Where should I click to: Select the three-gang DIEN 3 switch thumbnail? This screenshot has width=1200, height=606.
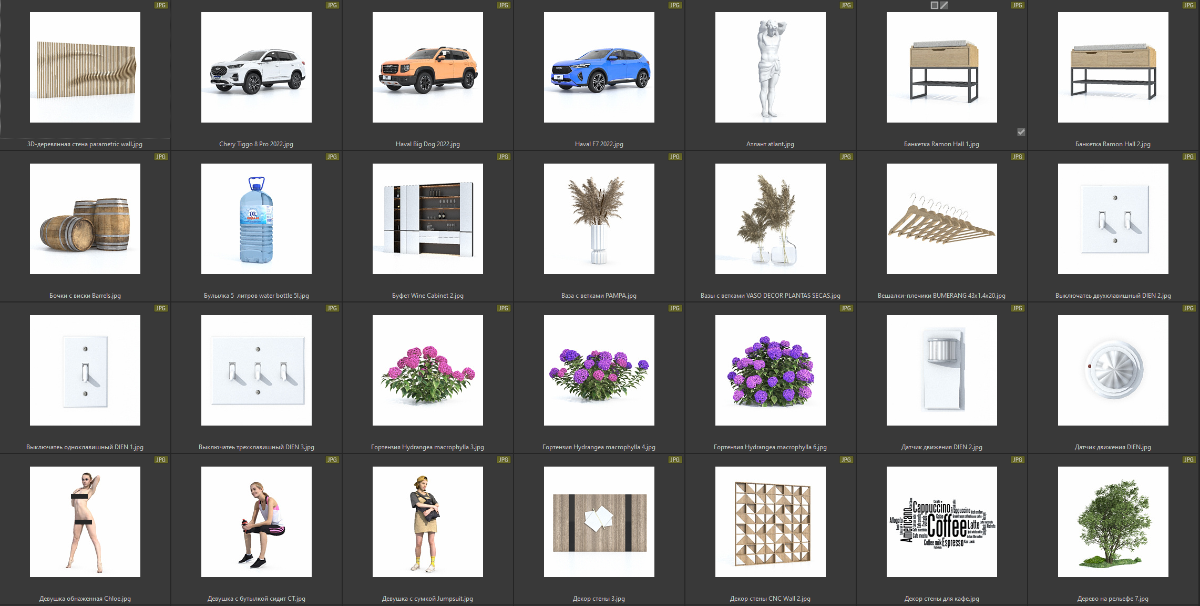pos(257,372)
